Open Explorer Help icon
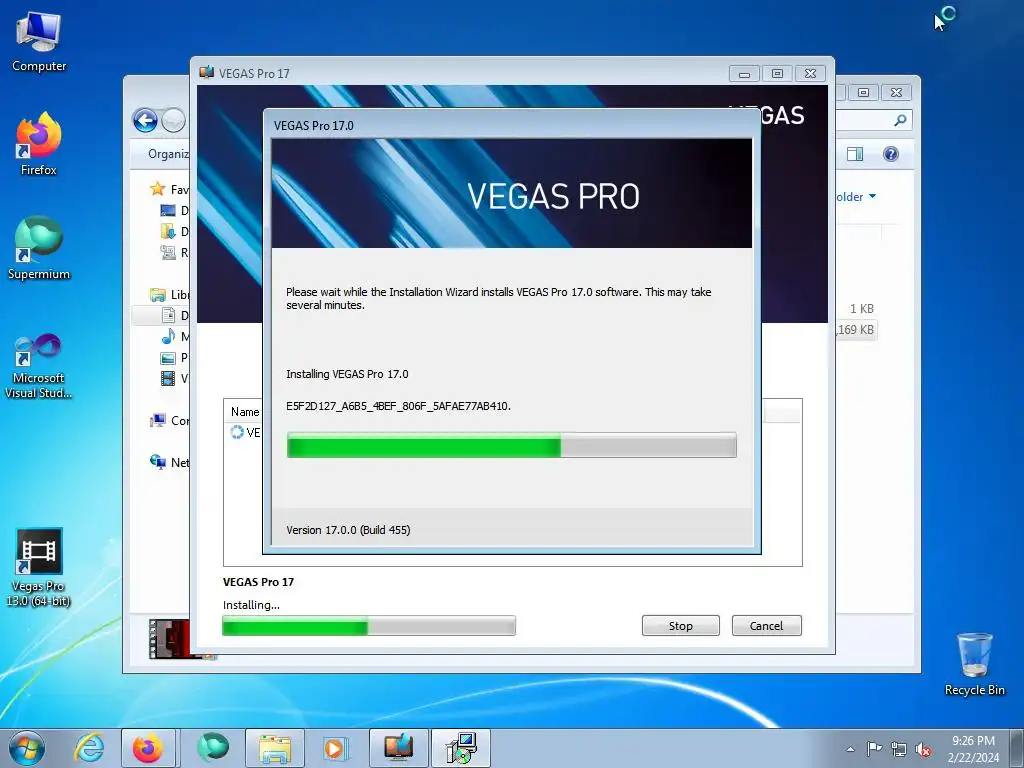 (891, 154)
